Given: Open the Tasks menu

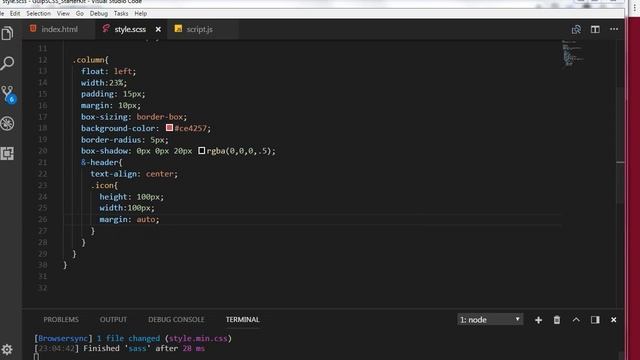Looking at the screenshot, I should (121, 13).
